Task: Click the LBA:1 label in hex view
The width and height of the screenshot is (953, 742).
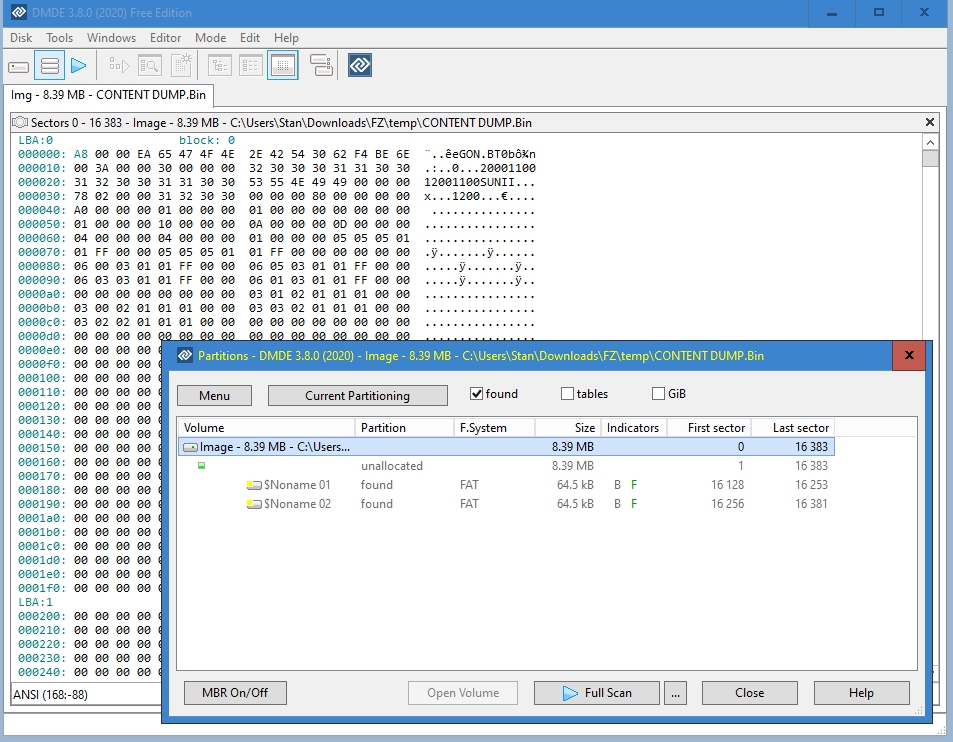Action: pyautogui.click(x=35, y=602)
